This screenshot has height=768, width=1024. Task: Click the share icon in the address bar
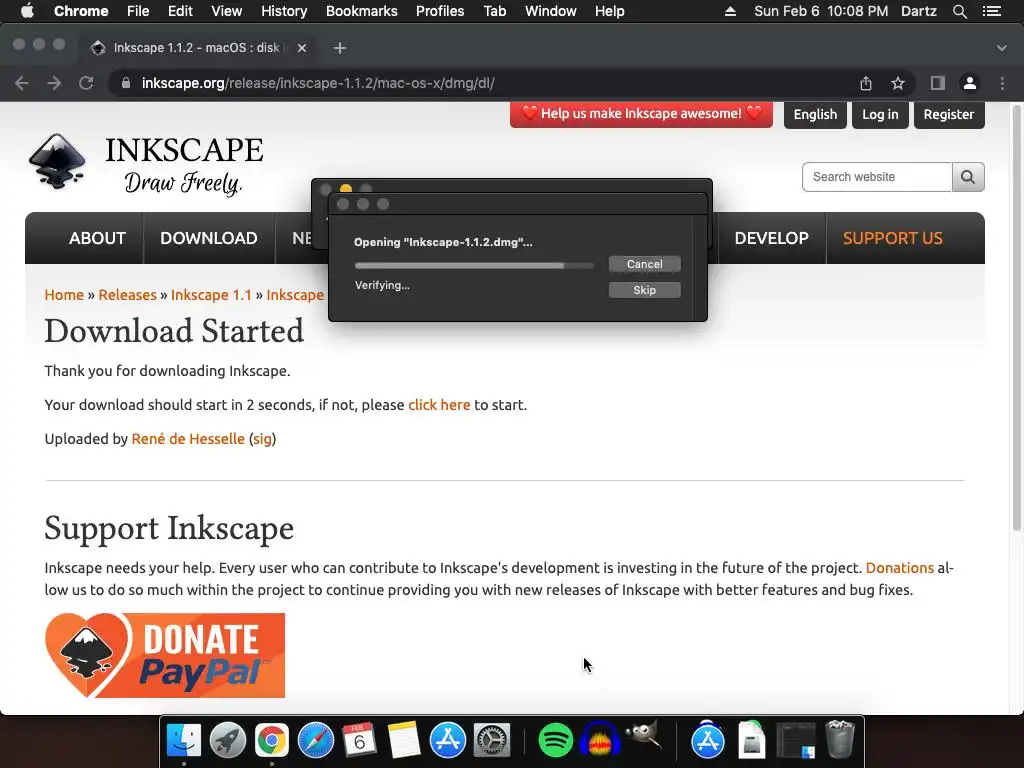coord(866,83)
